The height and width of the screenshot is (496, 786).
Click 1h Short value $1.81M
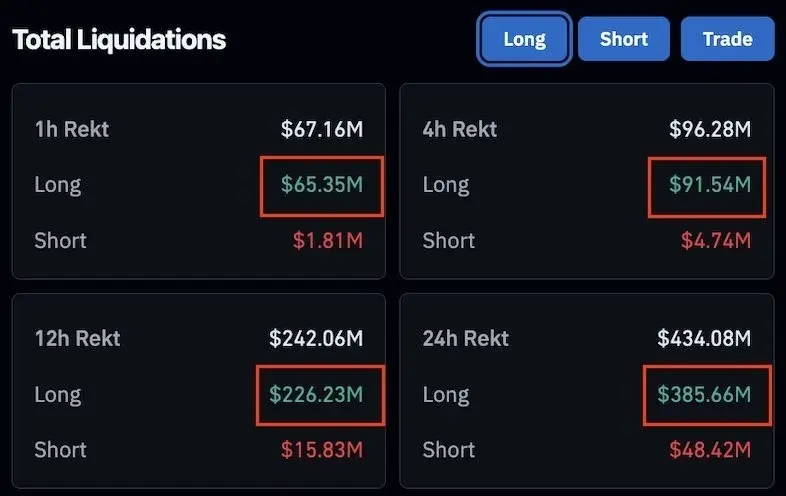[328, 241]
